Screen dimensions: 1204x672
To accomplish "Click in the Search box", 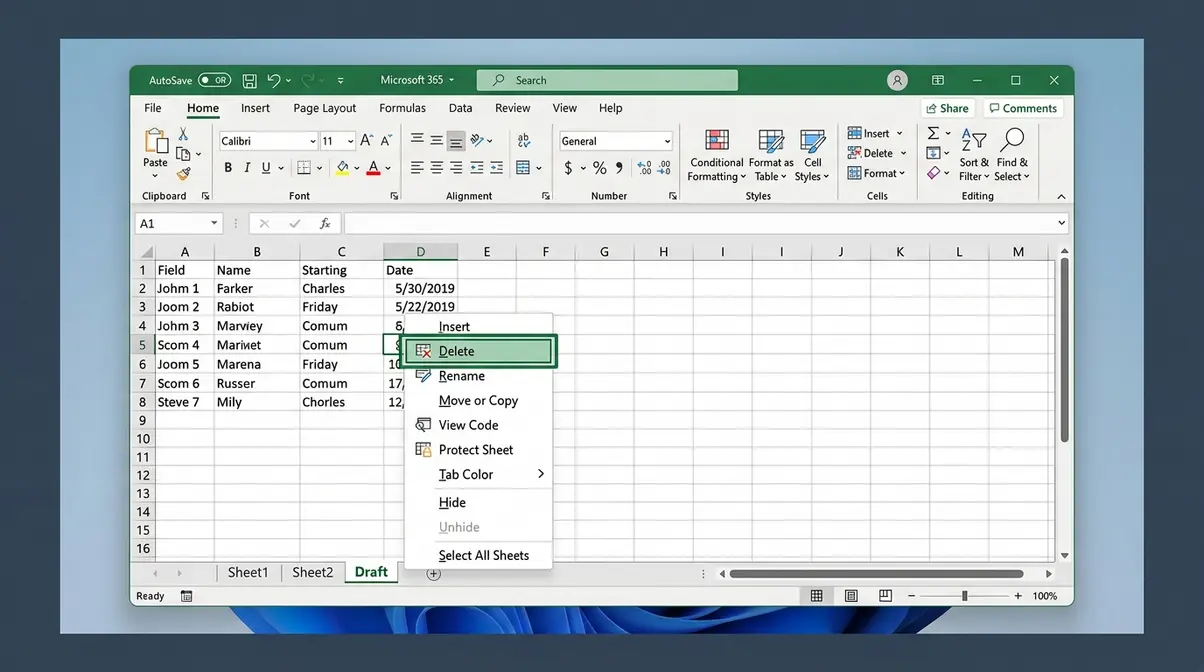I will click(x=607, y=80).
